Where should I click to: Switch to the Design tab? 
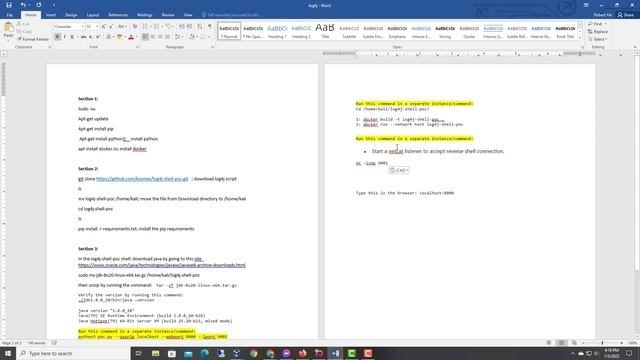tap(71, 15)
